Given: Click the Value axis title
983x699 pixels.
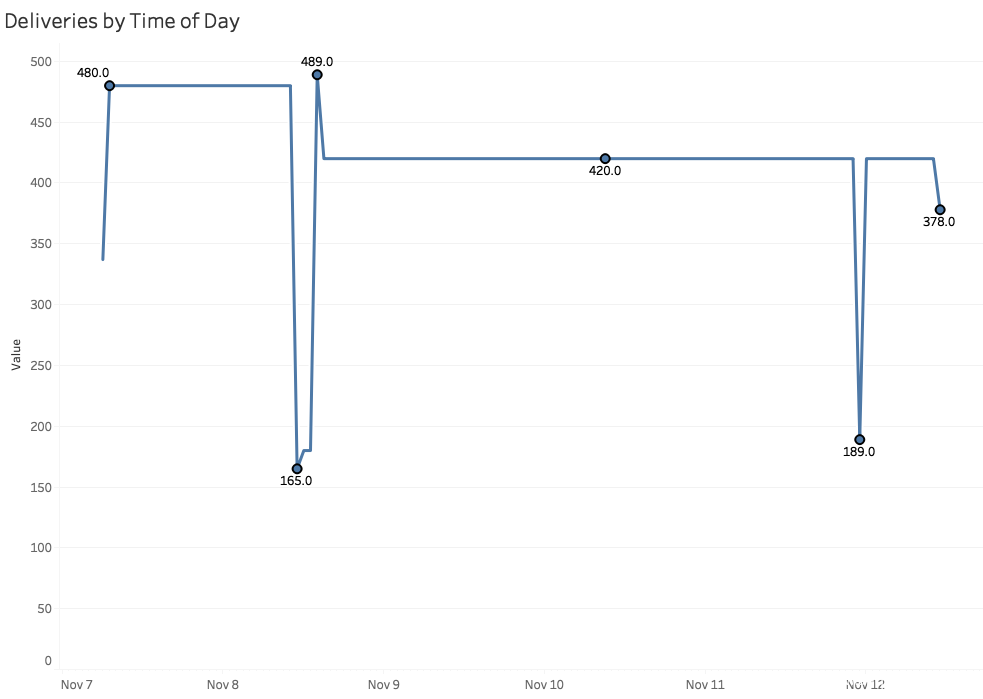Looking at the screenshot, I should (16, 354).
